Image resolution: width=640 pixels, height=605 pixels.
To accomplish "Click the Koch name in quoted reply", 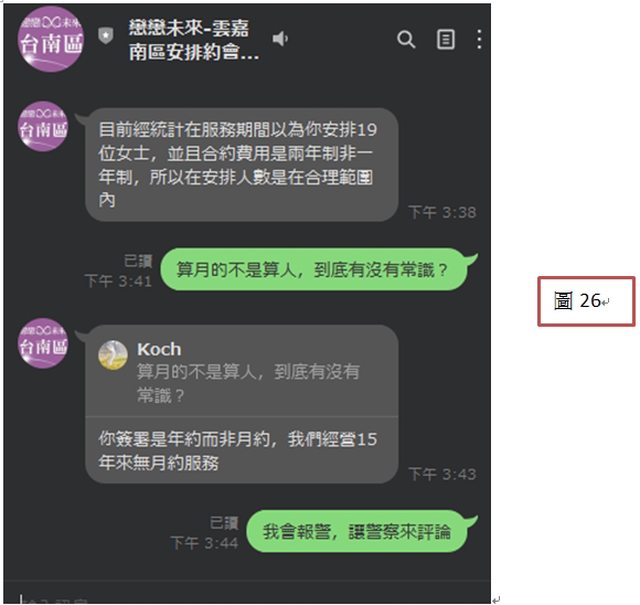I will [x=159, y=349].
